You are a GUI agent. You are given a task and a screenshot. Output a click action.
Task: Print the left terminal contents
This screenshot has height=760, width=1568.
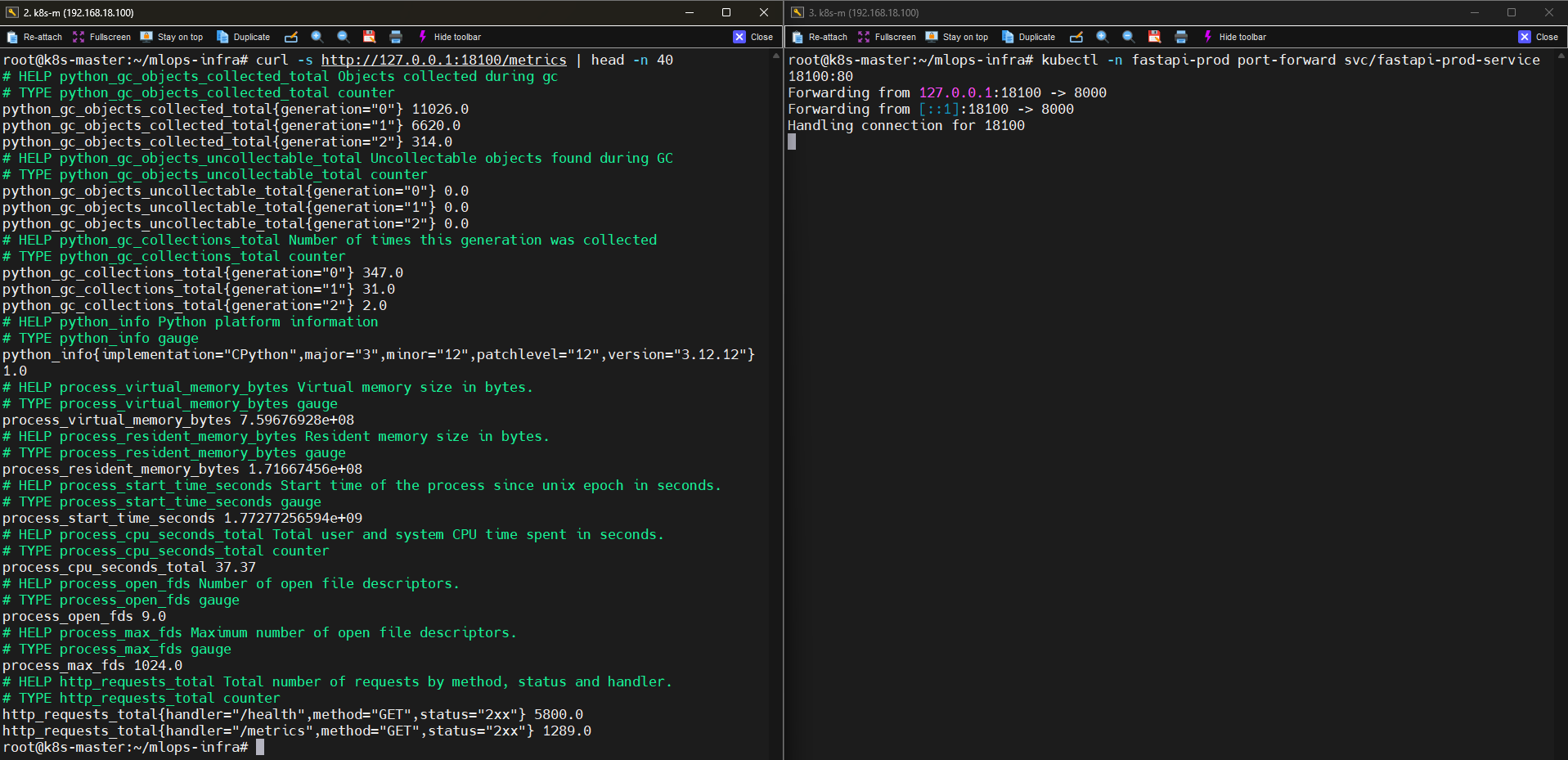tap(396, 37)
